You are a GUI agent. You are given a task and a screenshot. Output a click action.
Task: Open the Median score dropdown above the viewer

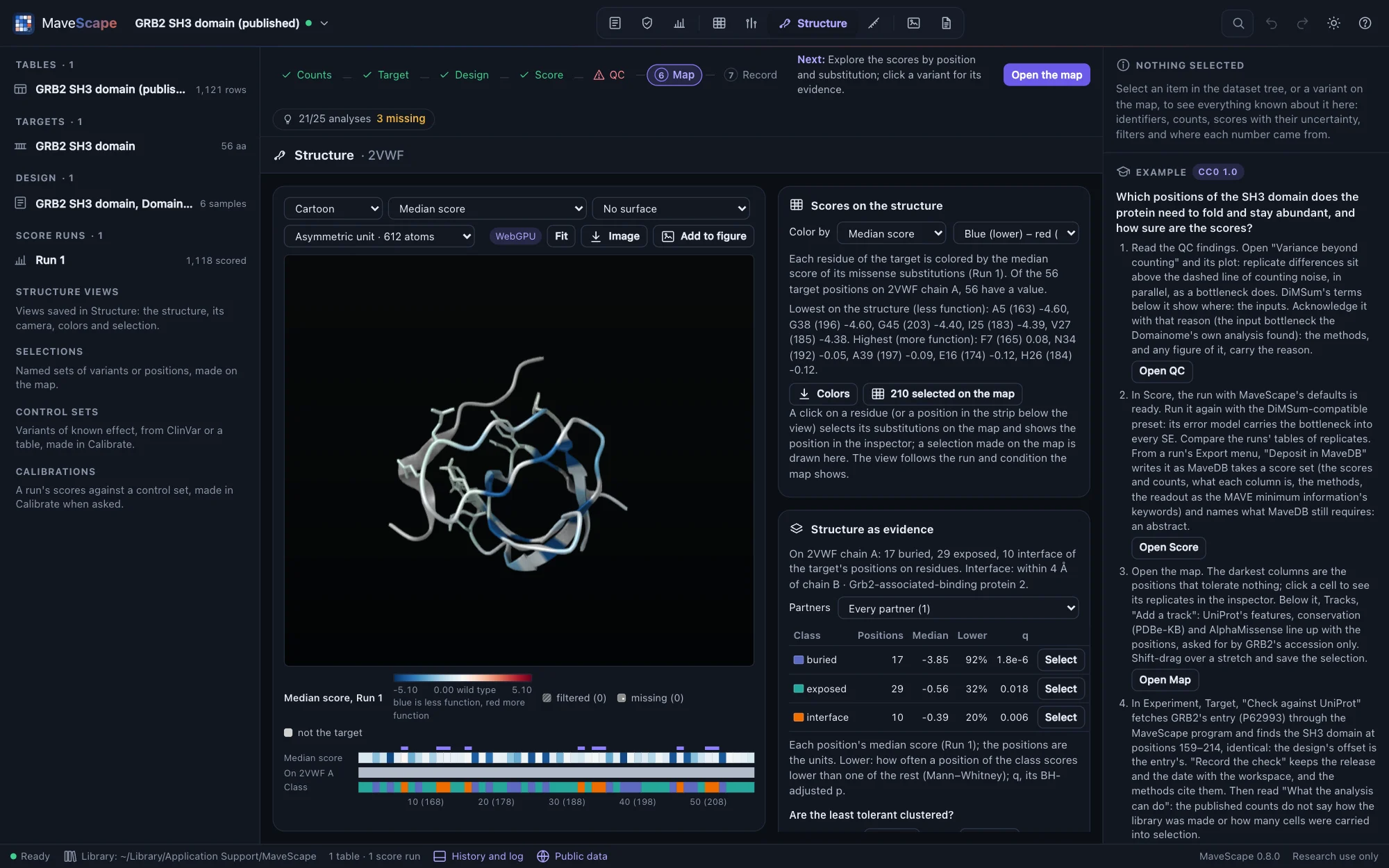[488, 208]
